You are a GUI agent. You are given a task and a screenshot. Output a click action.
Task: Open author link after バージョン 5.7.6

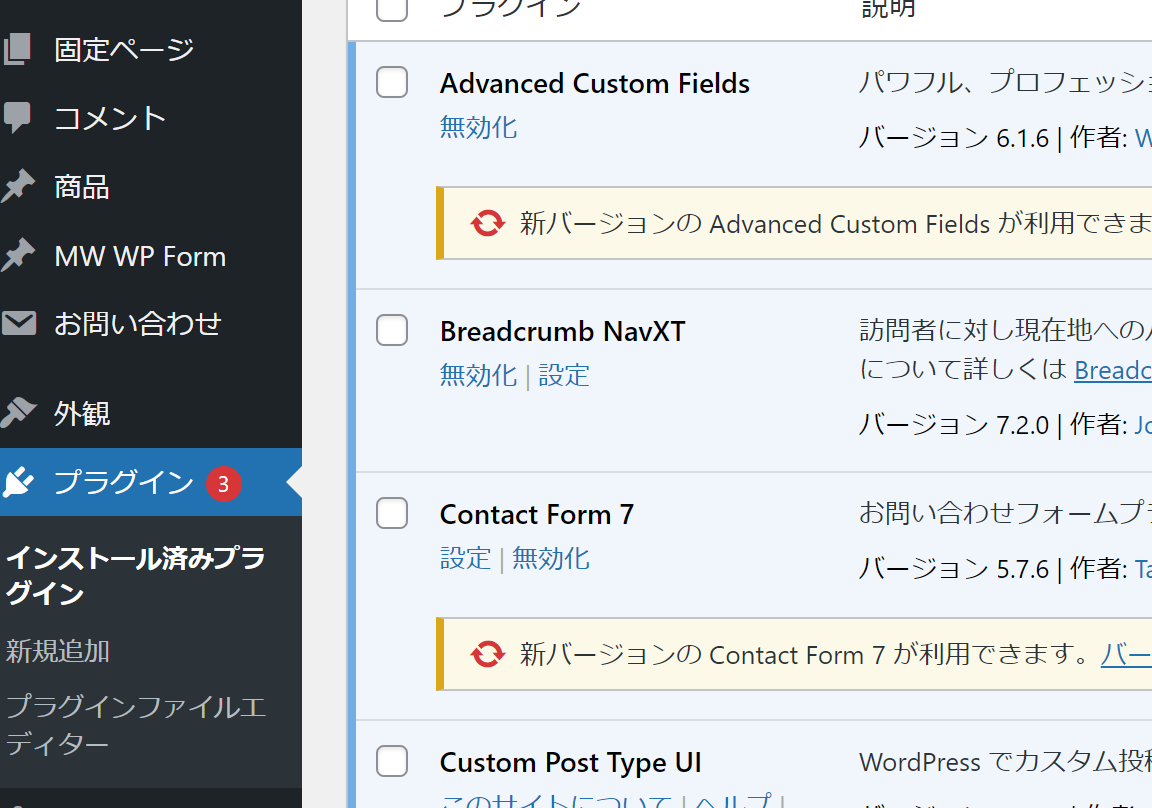(1143, 569)
